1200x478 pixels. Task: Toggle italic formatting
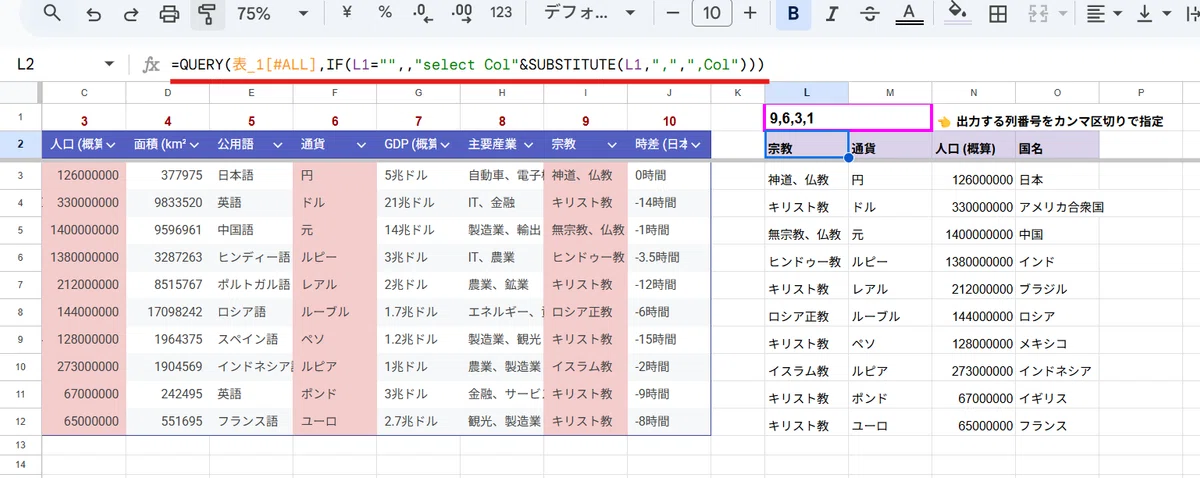(832, 14)
